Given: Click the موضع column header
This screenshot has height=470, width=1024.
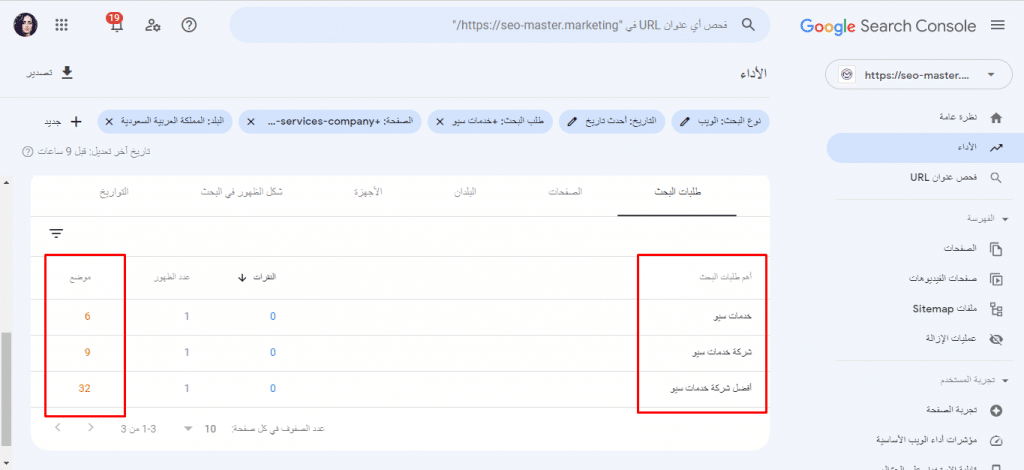Looking at the screenshot, I should pos(82,277).
